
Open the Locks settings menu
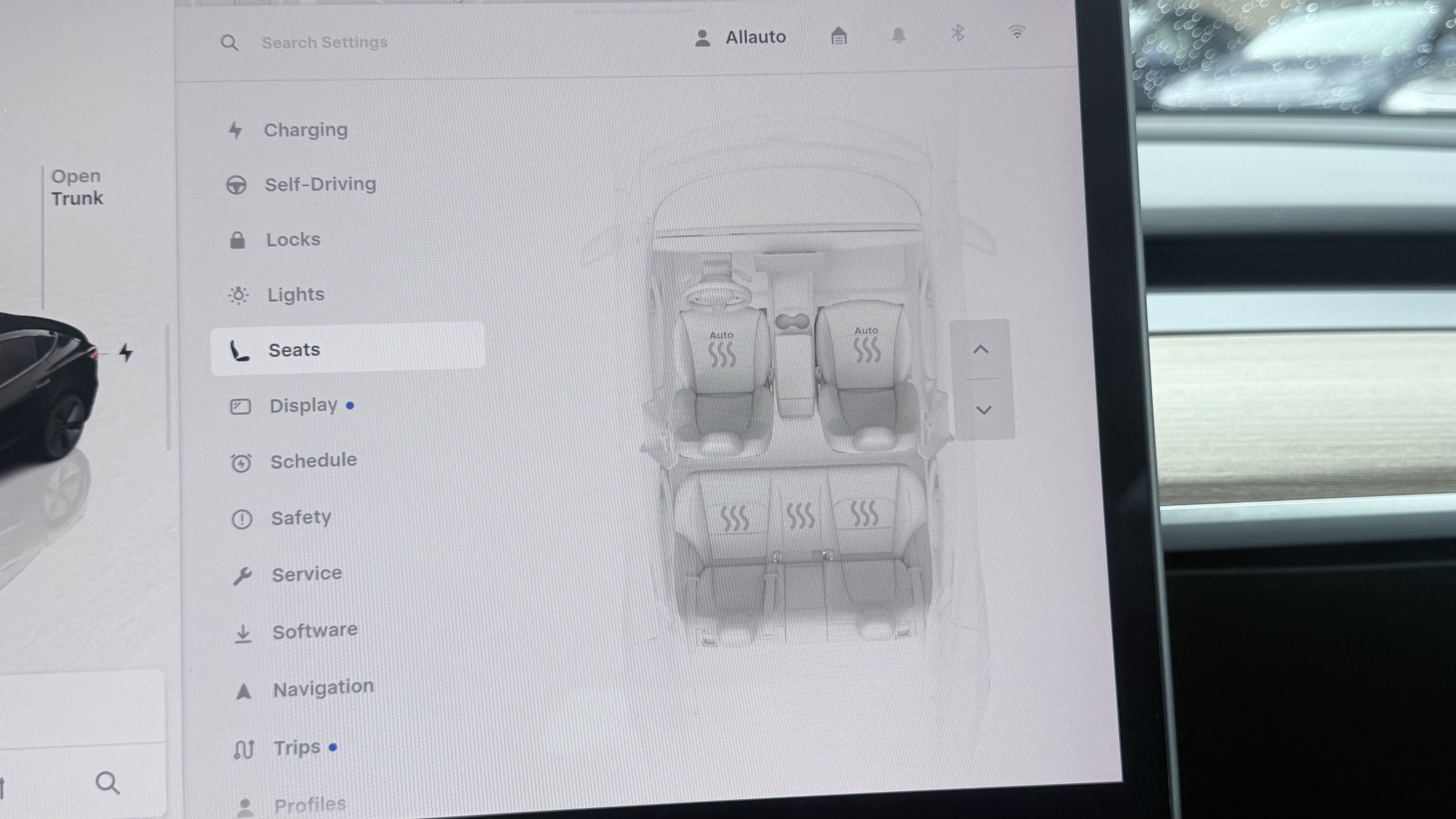tap(293, 240)
